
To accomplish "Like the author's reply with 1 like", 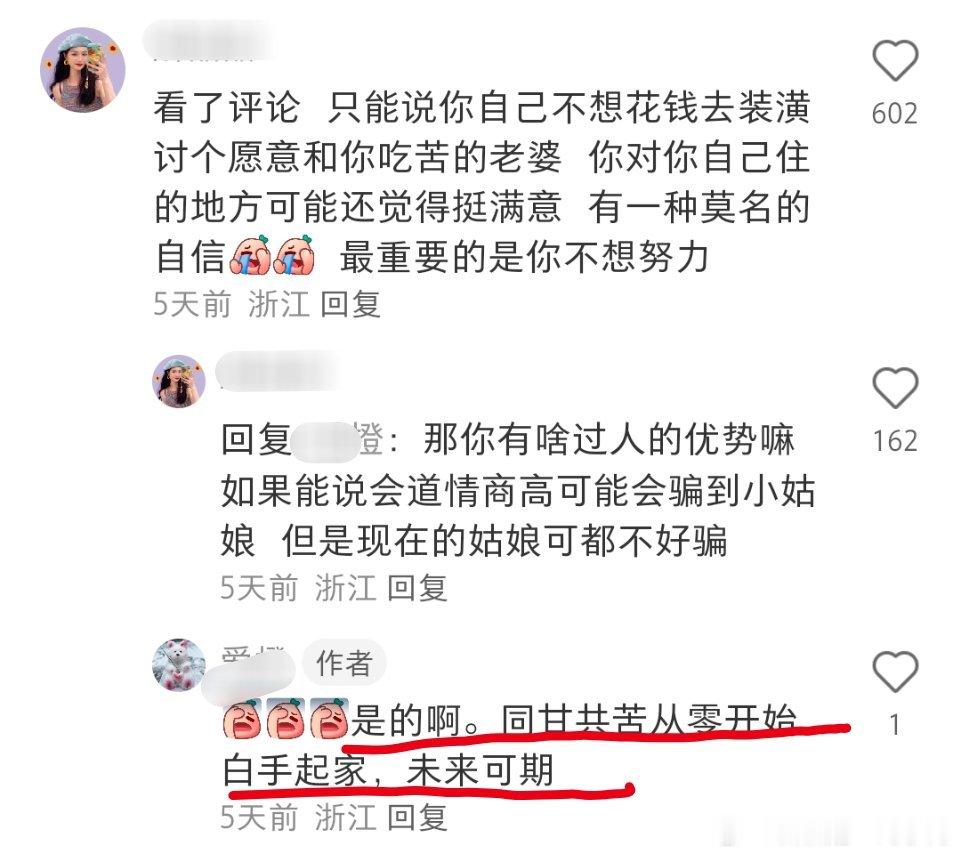I will point(895,671).
